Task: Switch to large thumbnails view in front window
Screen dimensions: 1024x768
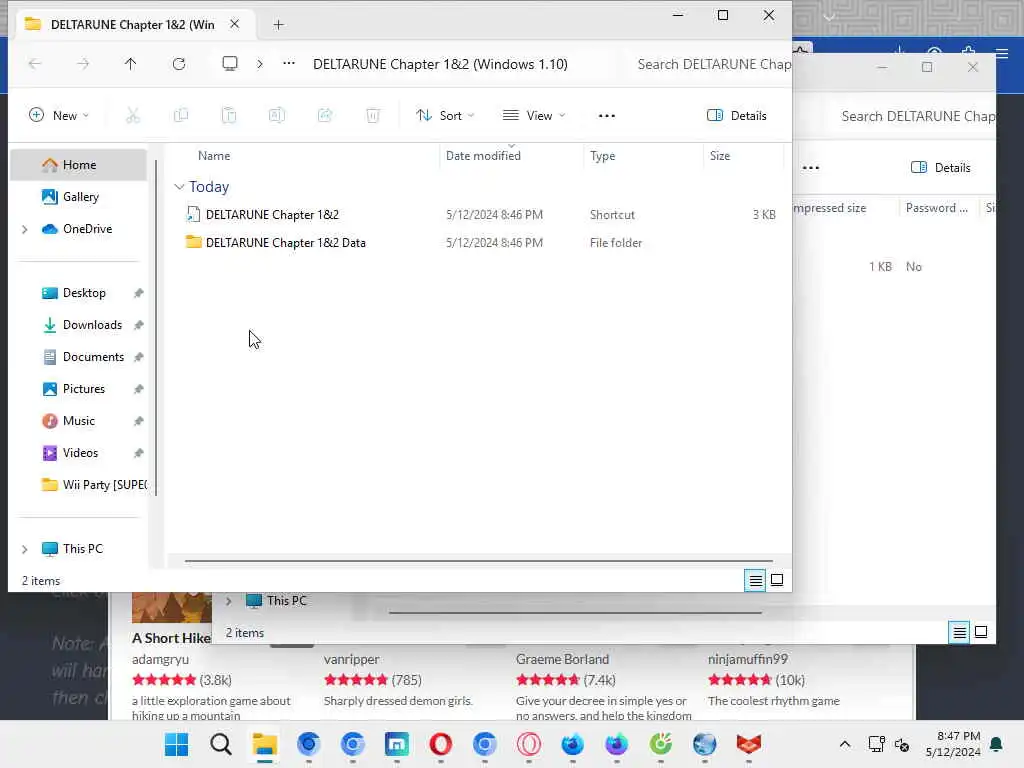Action: 777,580
